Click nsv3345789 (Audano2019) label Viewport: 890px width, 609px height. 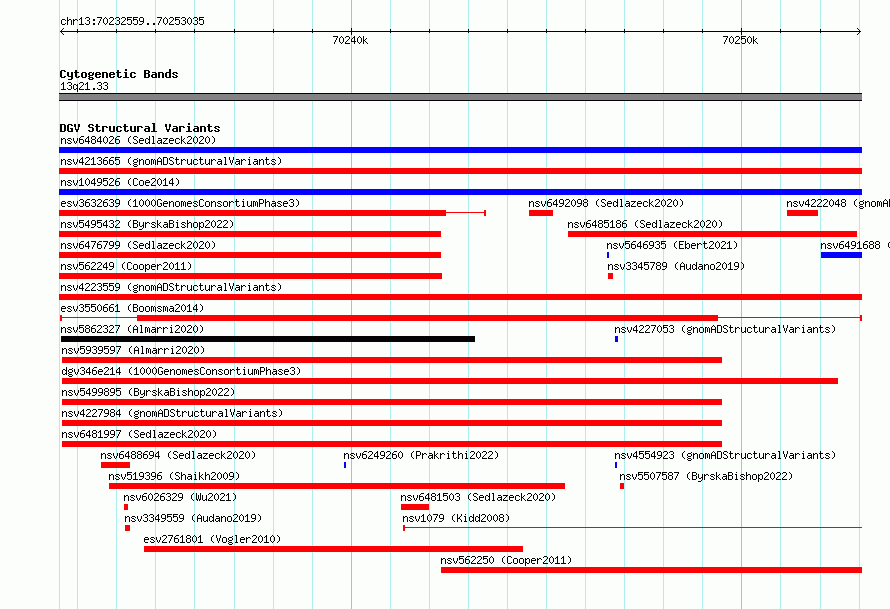676,266
